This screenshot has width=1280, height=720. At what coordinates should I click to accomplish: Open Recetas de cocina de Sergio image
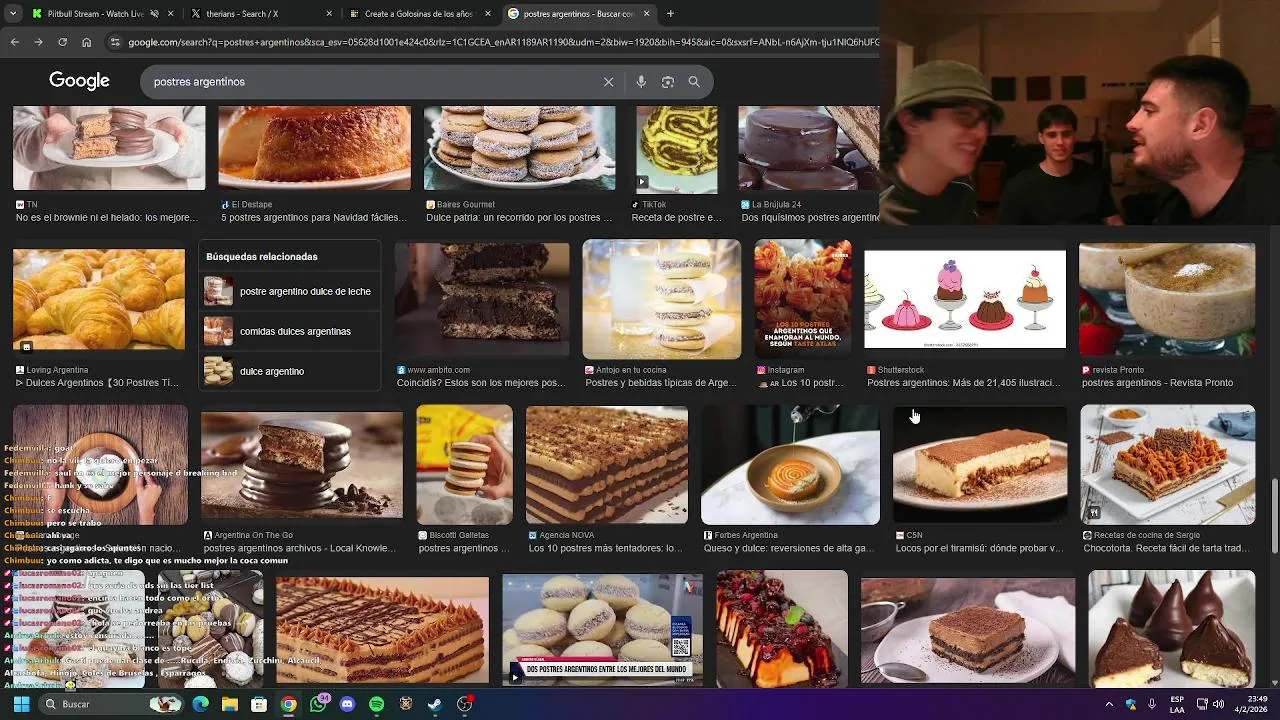[x=1167, y=464]
